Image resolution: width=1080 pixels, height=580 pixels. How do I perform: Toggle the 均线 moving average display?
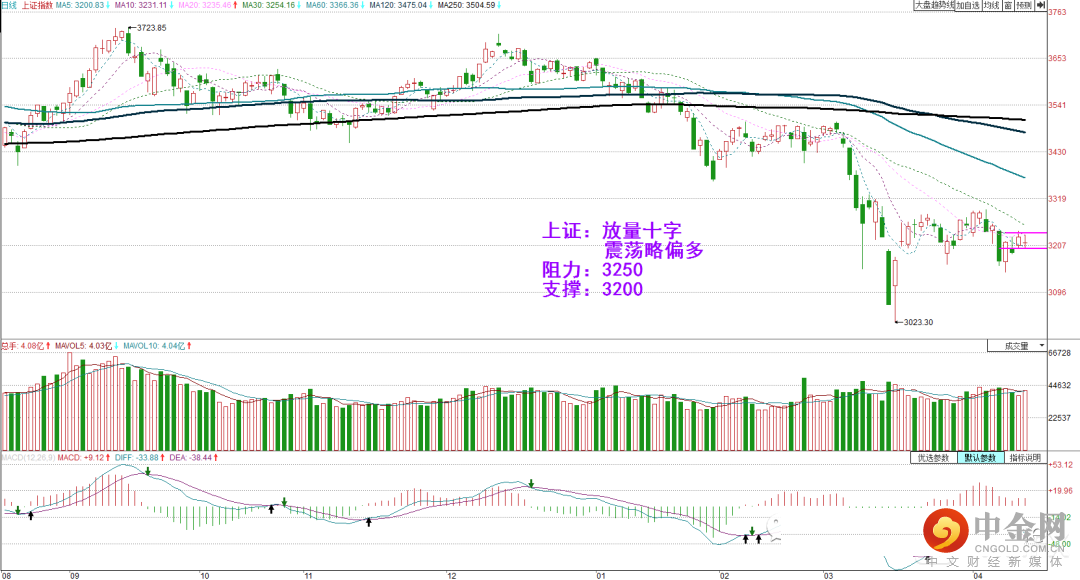point(992,5)
